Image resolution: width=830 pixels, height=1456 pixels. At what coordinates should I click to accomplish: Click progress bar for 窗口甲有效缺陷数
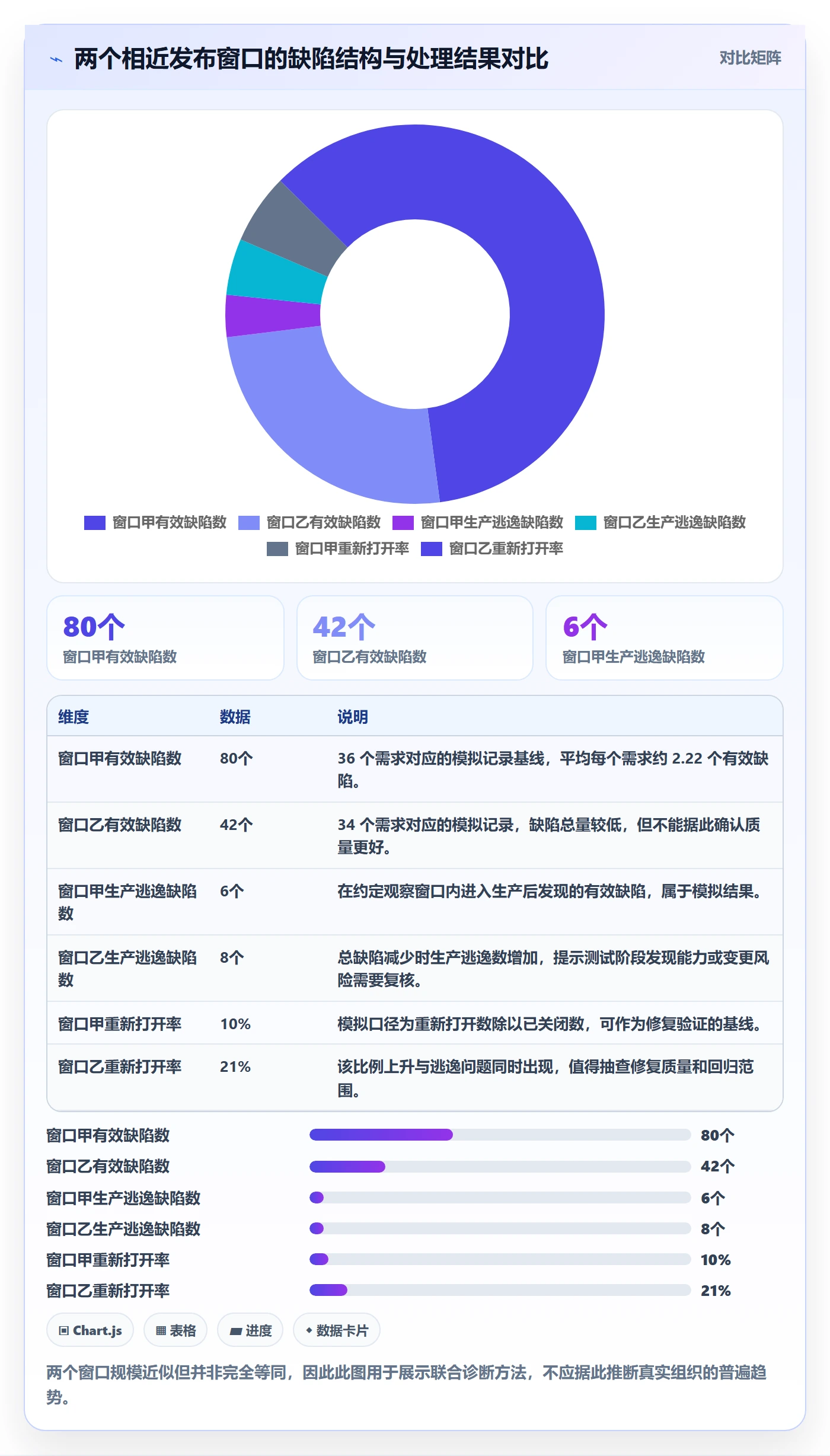coord(500,1135)
